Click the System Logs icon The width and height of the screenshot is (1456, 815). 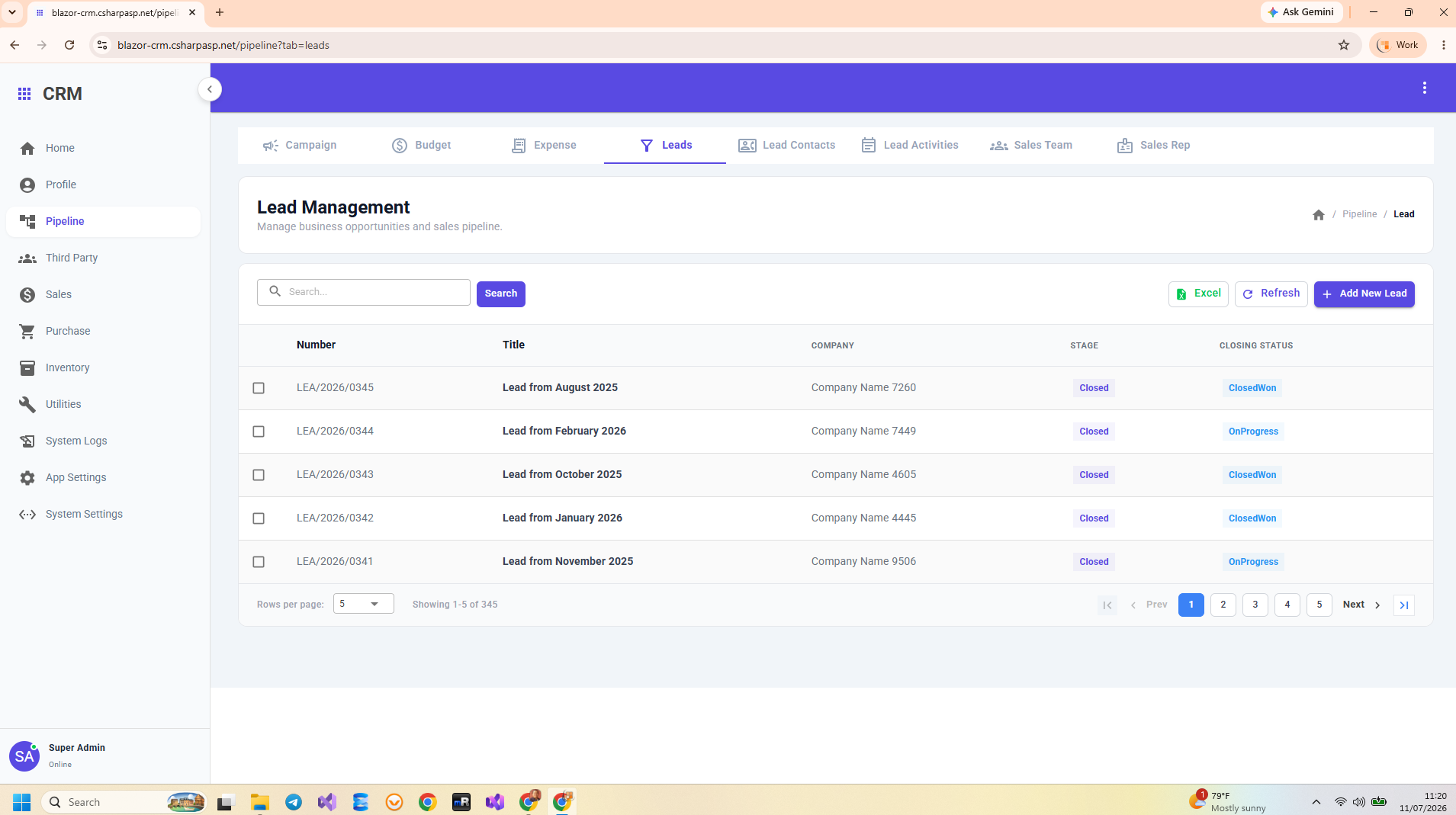click(27, 441)
